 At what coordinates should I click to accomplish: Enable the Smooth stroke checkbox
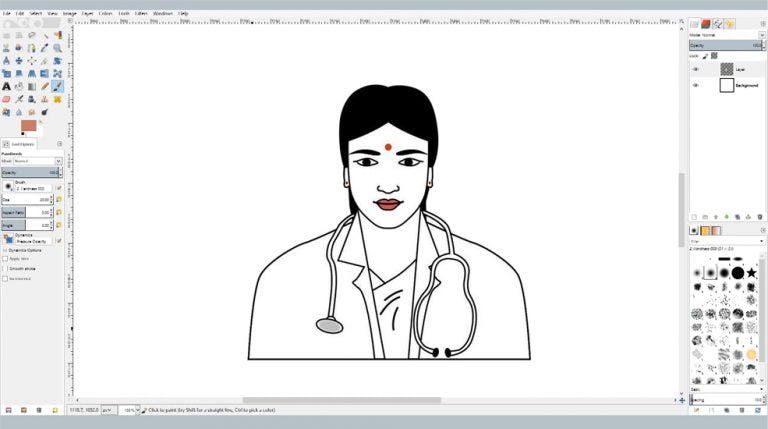5,269
